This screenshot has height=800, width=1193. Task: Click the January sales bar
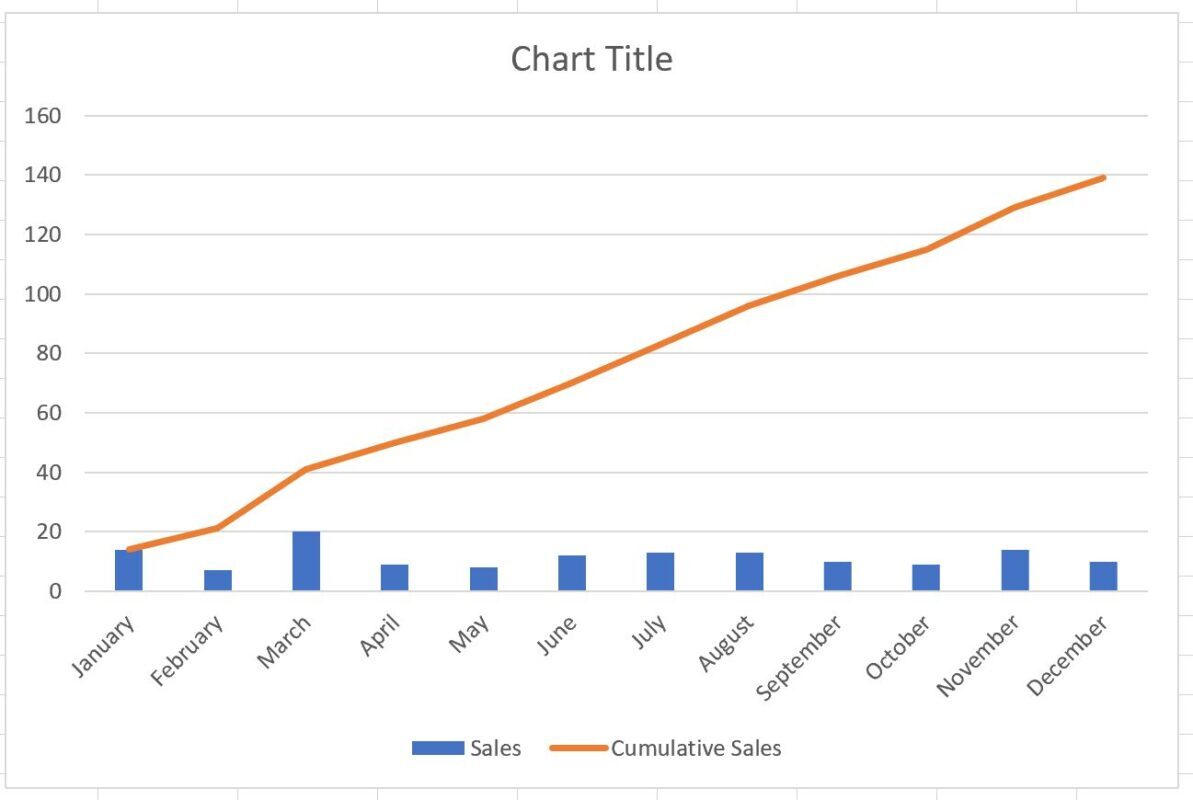(129, 570)
